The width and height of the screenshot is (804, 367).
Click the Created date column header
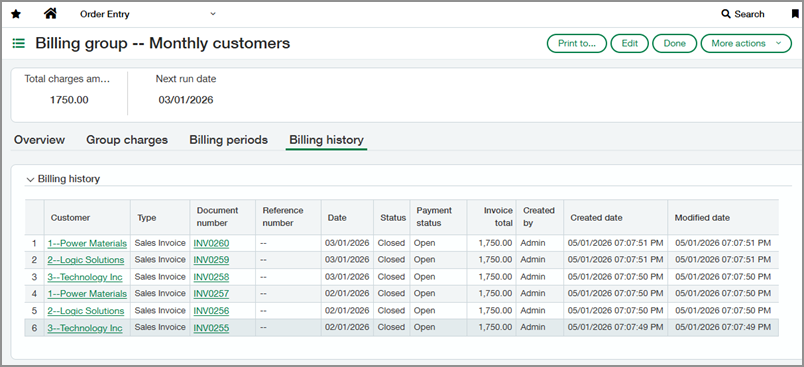(x=615, y=217)
